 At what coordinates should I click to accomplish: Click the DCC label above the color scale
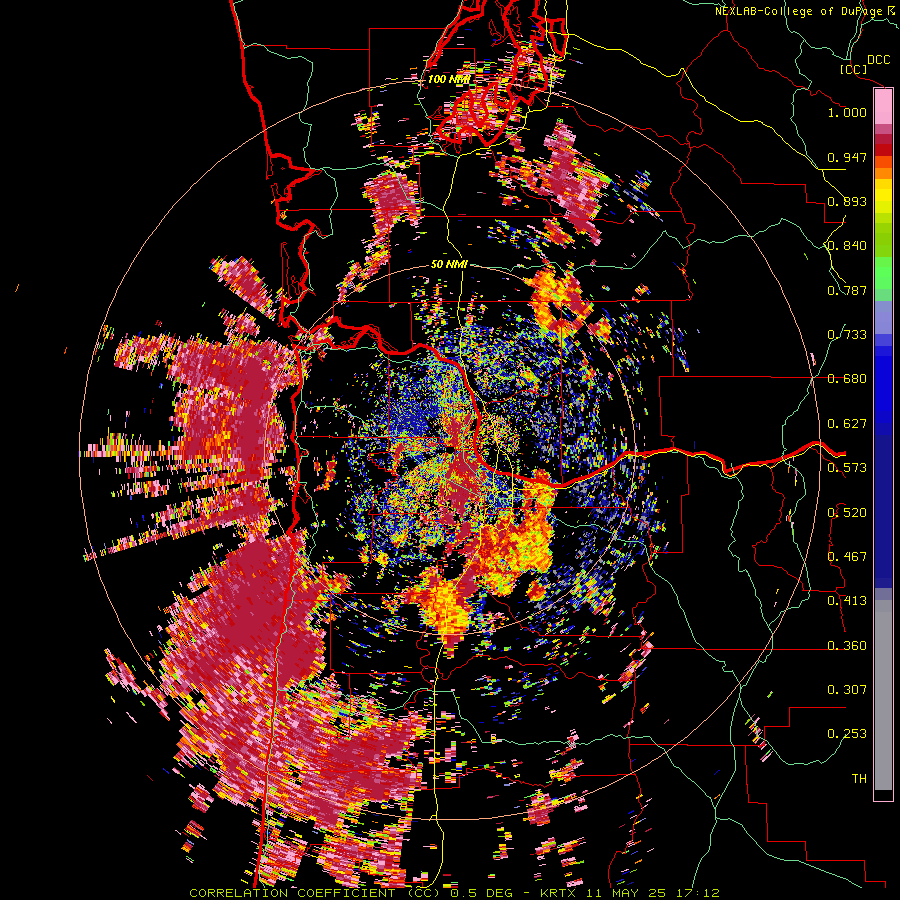click(879, 60)
